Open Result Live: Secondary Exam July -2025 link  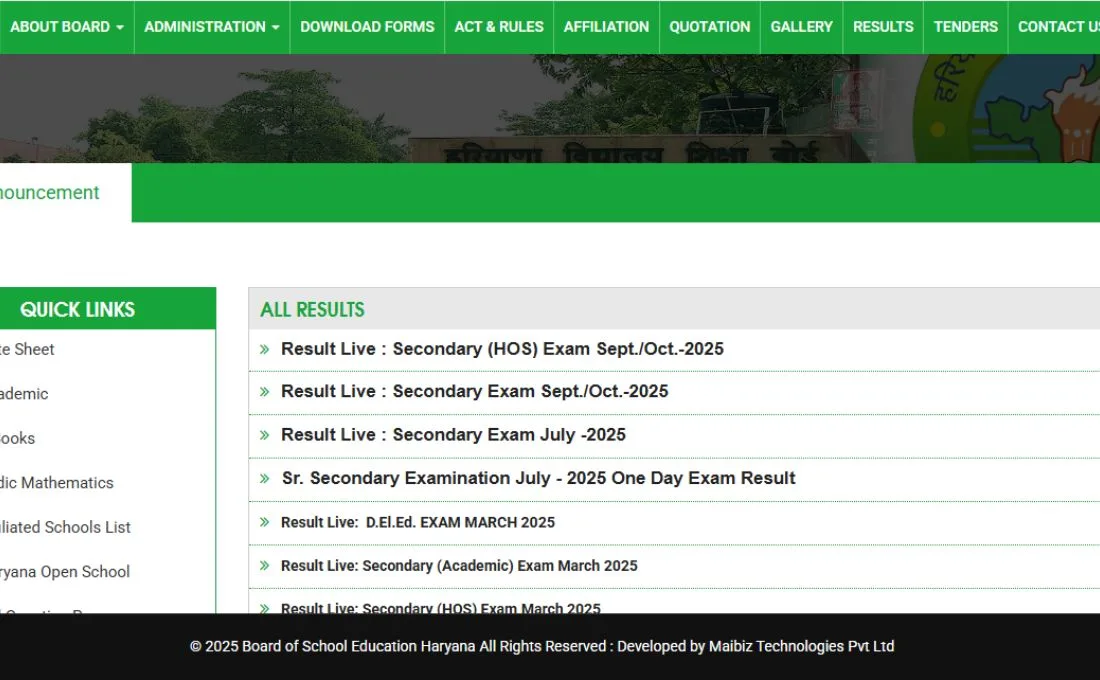click(x=453, y=435)
